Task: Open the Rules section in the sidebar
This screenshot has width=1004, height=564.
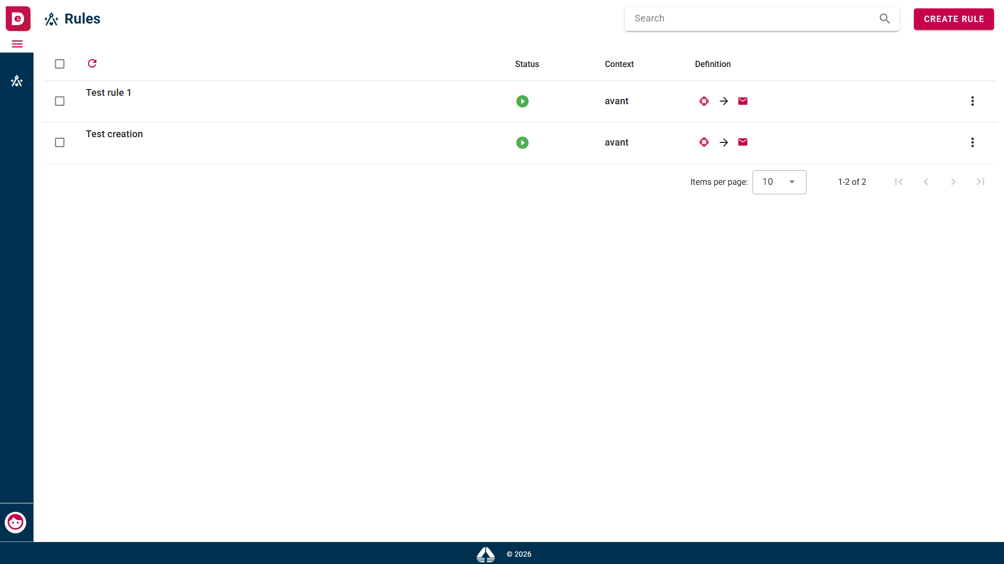Action: pyautogui.click(x=17, y=81)
